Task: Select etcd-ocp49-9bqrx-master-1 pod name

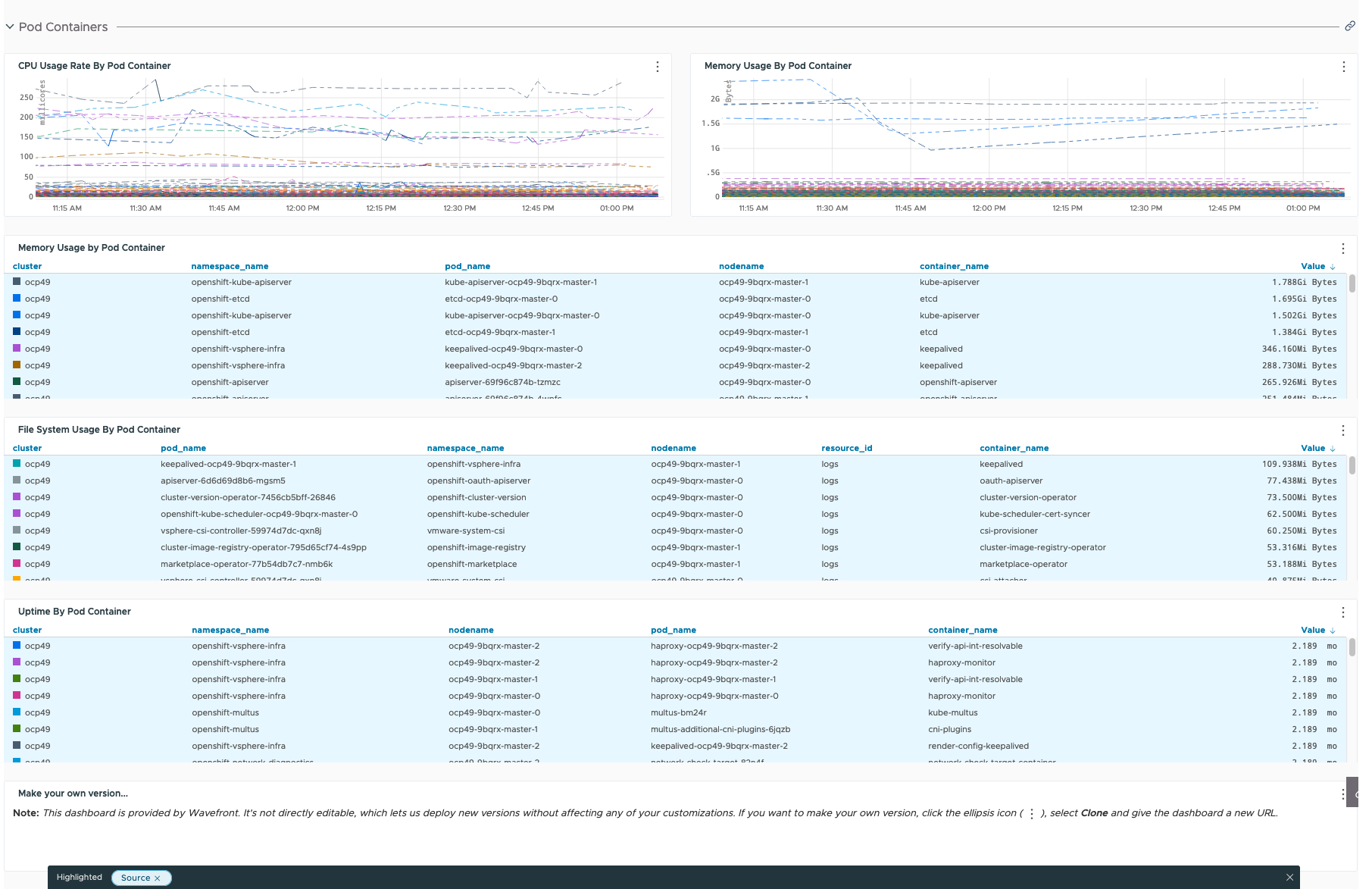Action: point(500,333)
